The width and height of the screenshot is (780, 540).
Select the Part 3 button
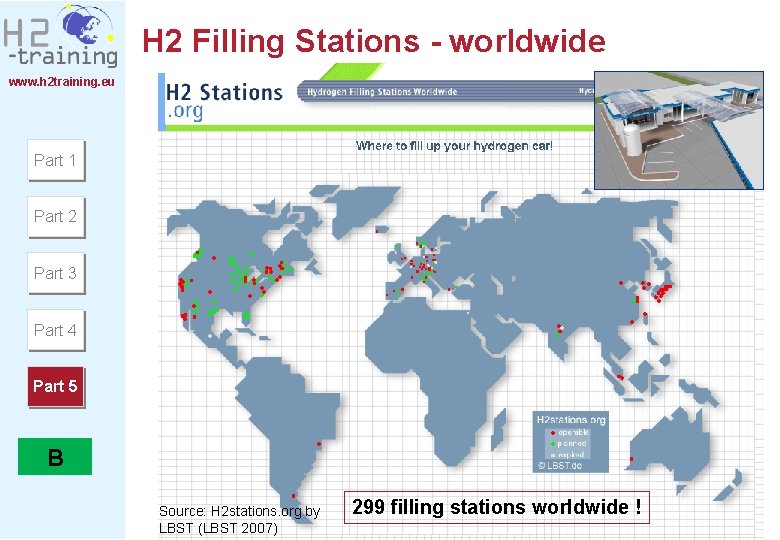[x=56, y=273]
